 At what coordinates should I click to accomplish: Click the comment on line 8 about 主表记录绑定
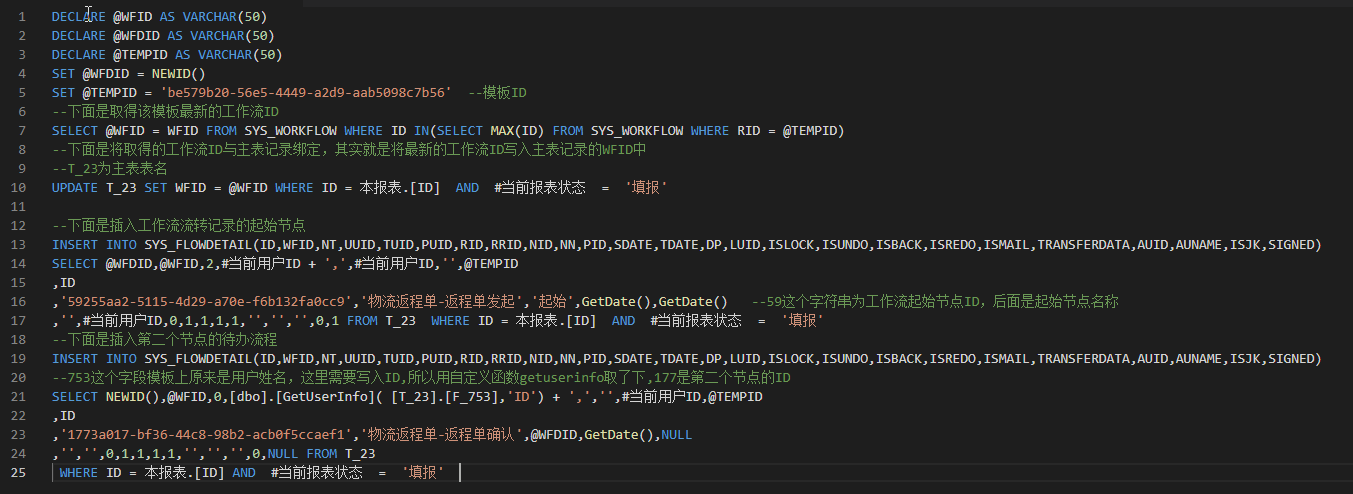349,150
